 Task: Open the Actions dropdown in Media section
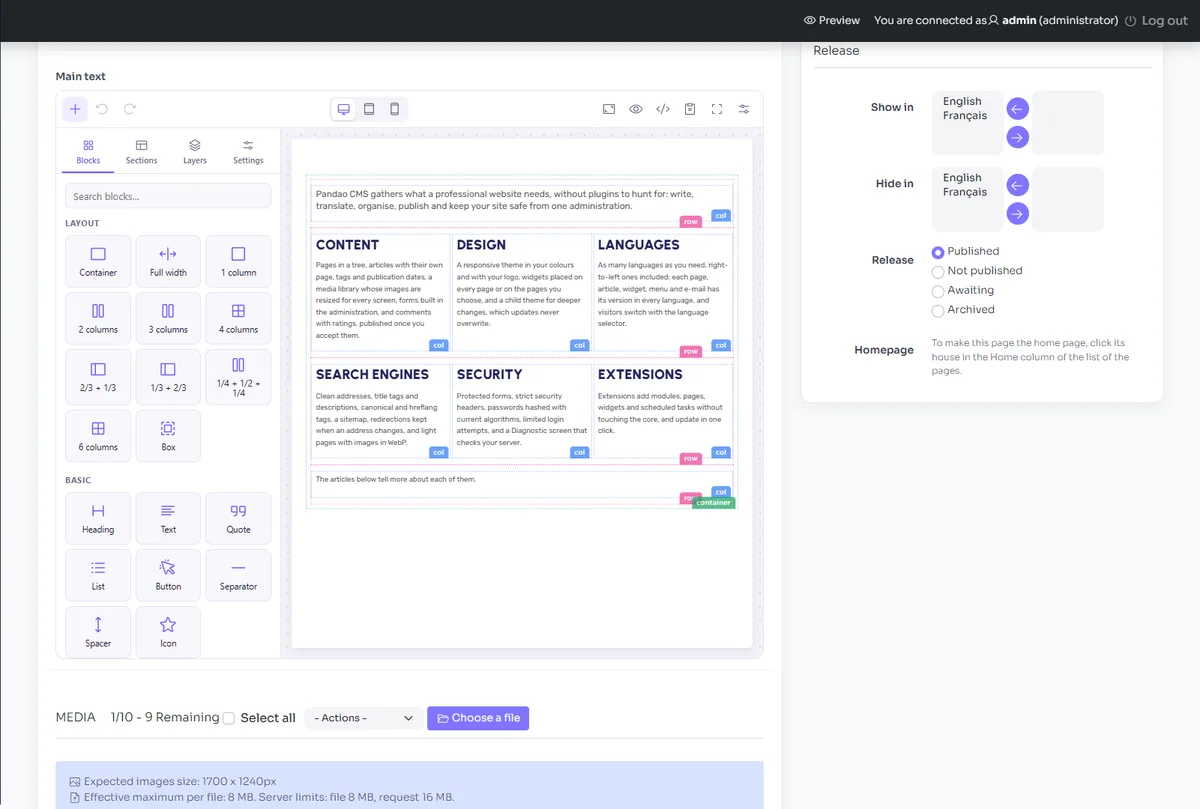pos(363,718)
